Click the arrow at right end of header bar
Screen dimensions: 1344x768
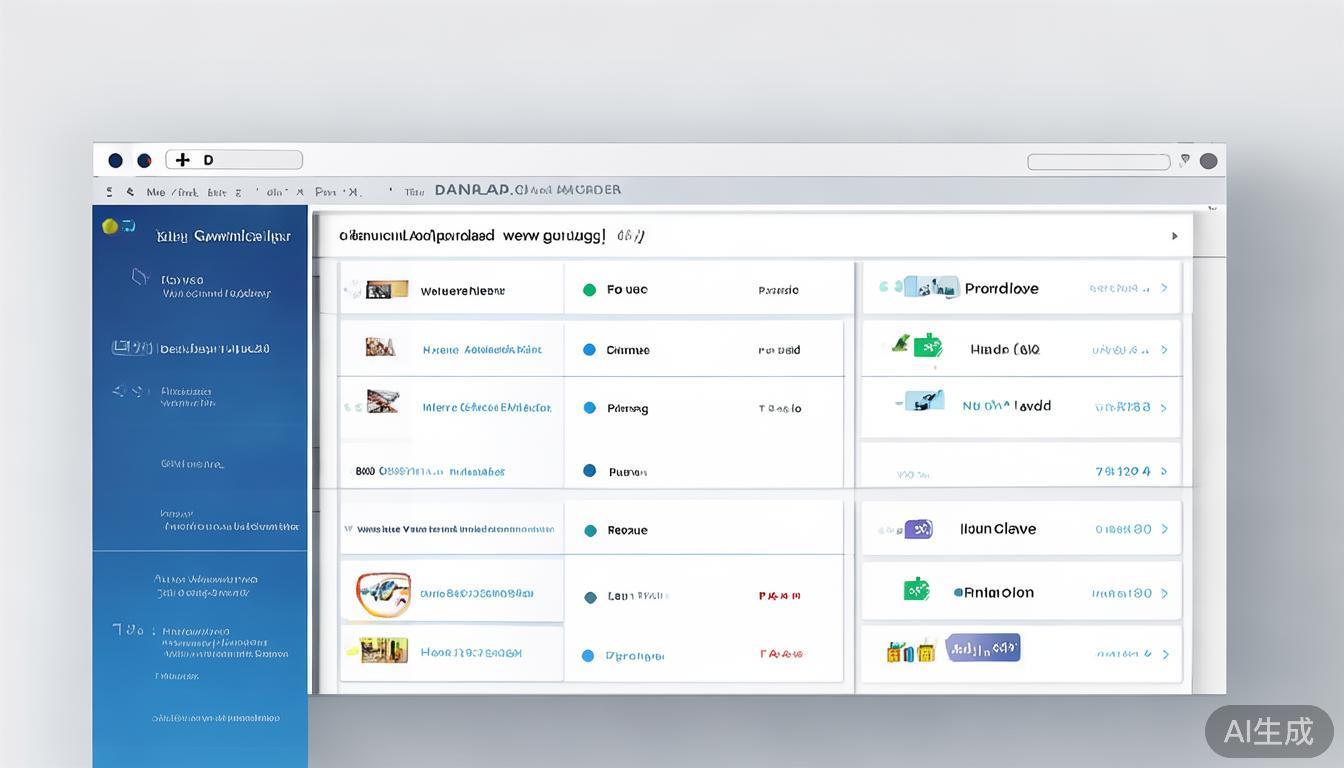pyautogui.click(x=1174, y=237)
